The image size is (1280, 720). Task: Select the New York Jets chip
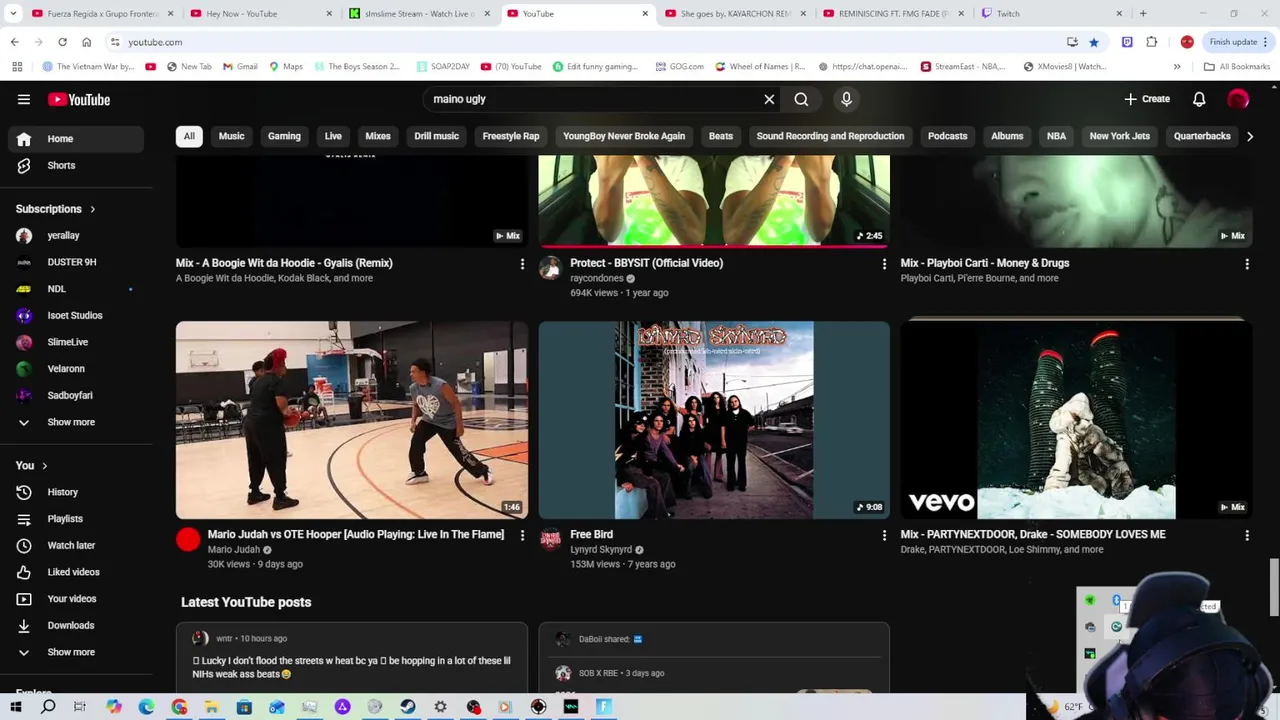pyautogui.click(x=1119, y=136)
